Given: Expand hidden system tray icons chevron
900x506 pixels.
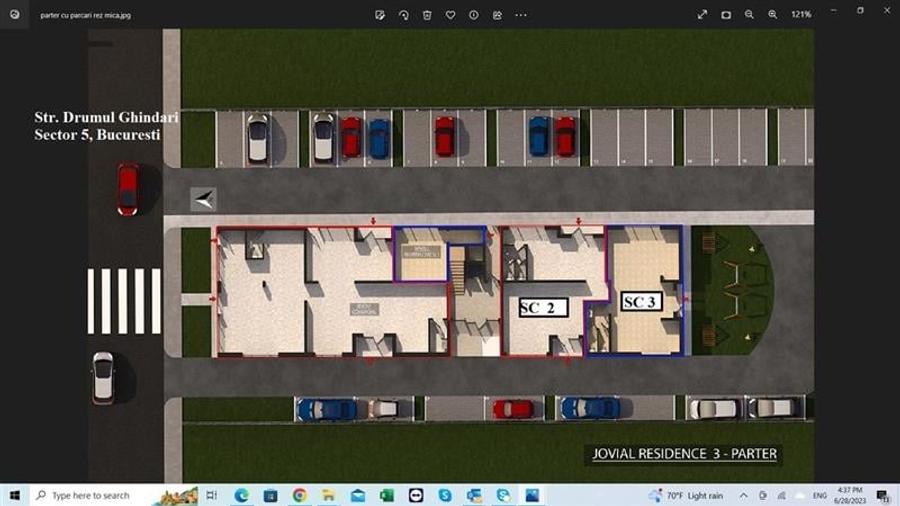Looking at the screenshot, I should [x=743, y=495].
